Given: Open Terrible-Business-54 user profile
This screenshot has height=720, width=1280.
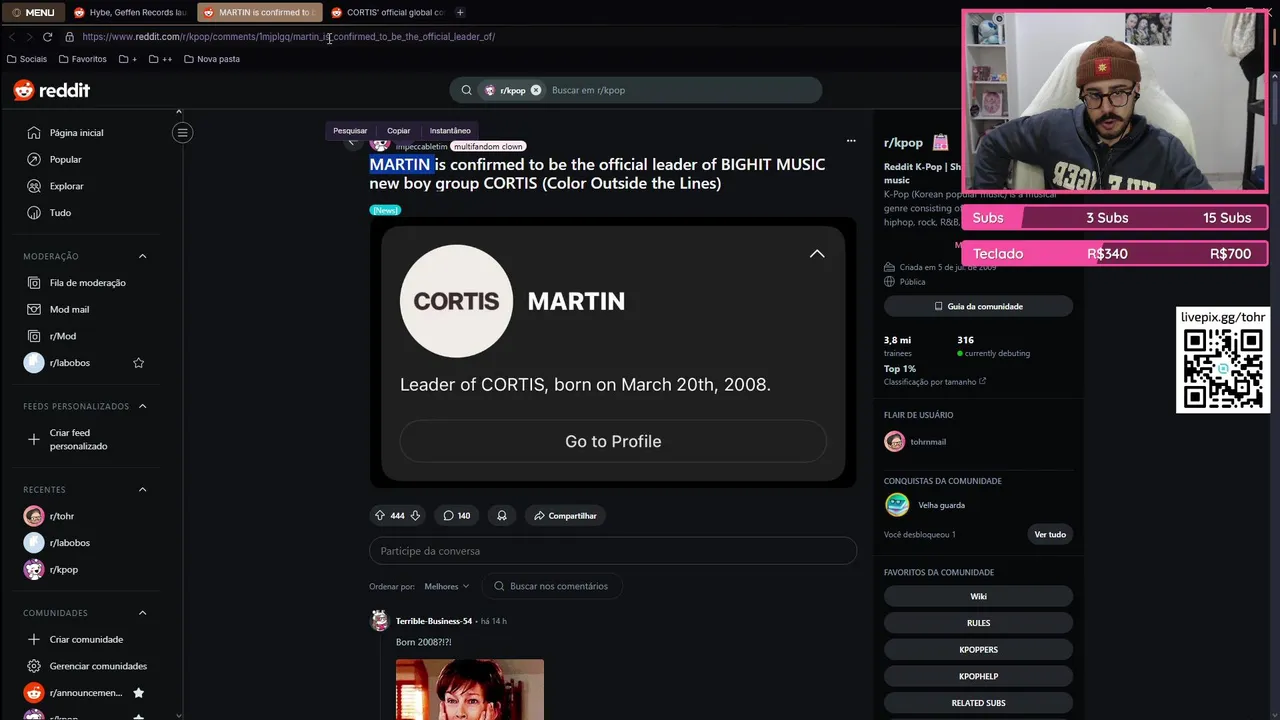Looking at the screenshot, I should pyautogui.click(x=434, y=621).
